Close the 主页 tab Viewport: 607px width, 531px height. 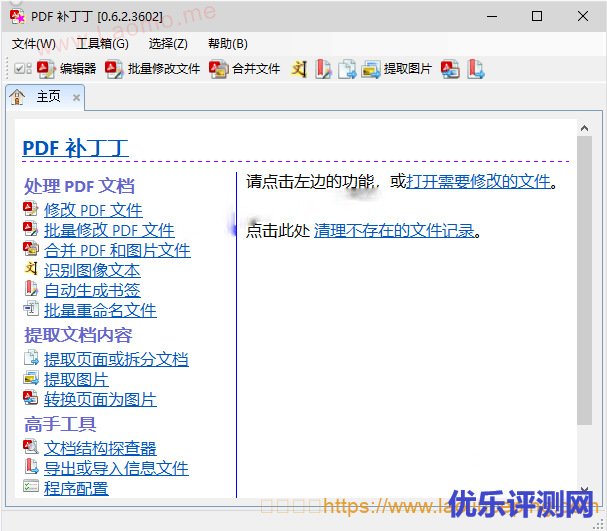76,98
